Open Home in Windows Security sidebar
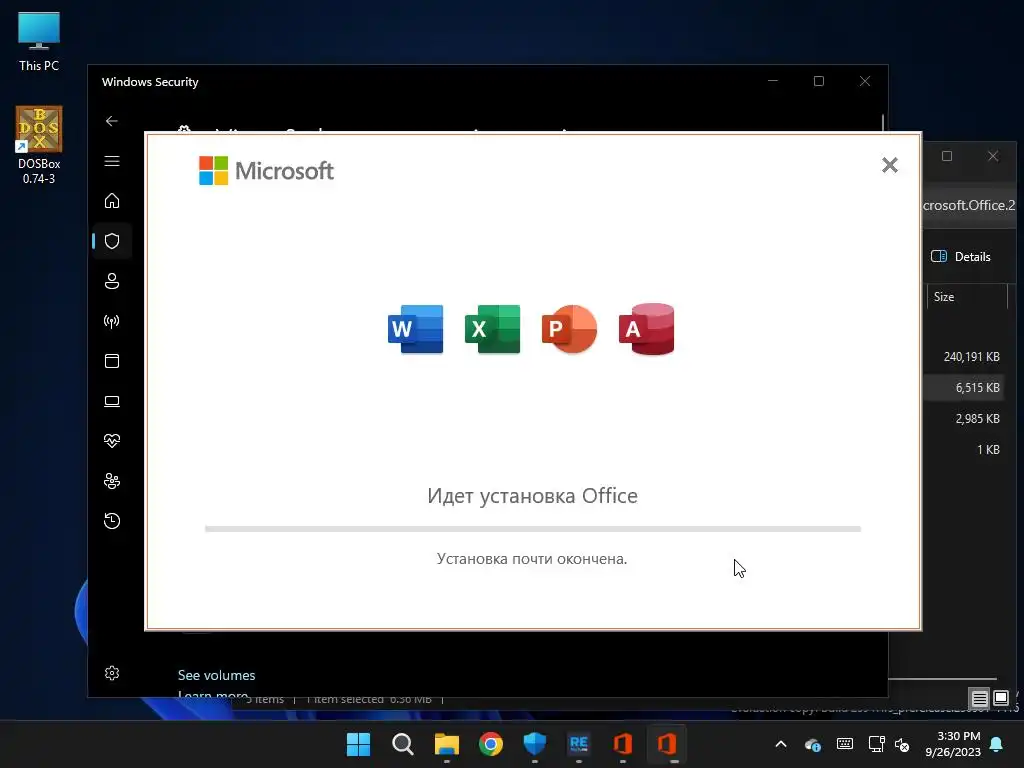Image resolution: width=1024 pixels, height=768 pixels. [x=112, y=200]
